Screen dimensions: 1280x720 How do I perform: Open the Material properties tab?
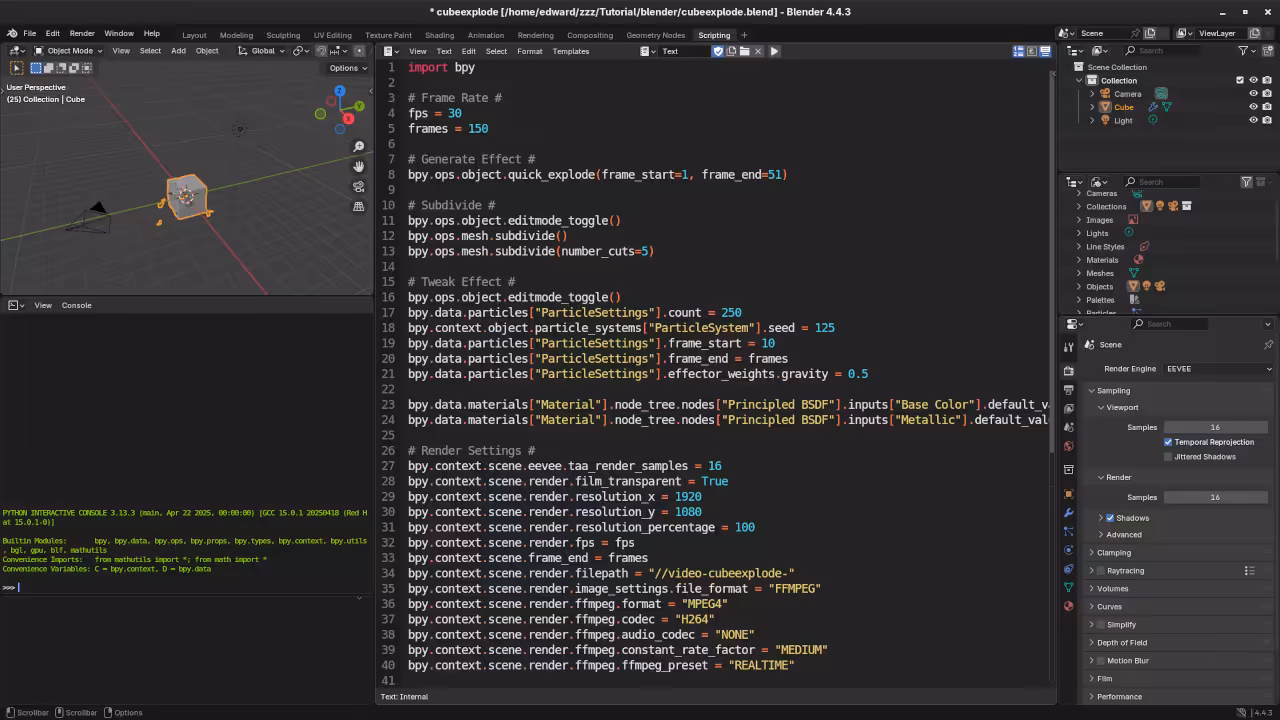point(1068,606)
